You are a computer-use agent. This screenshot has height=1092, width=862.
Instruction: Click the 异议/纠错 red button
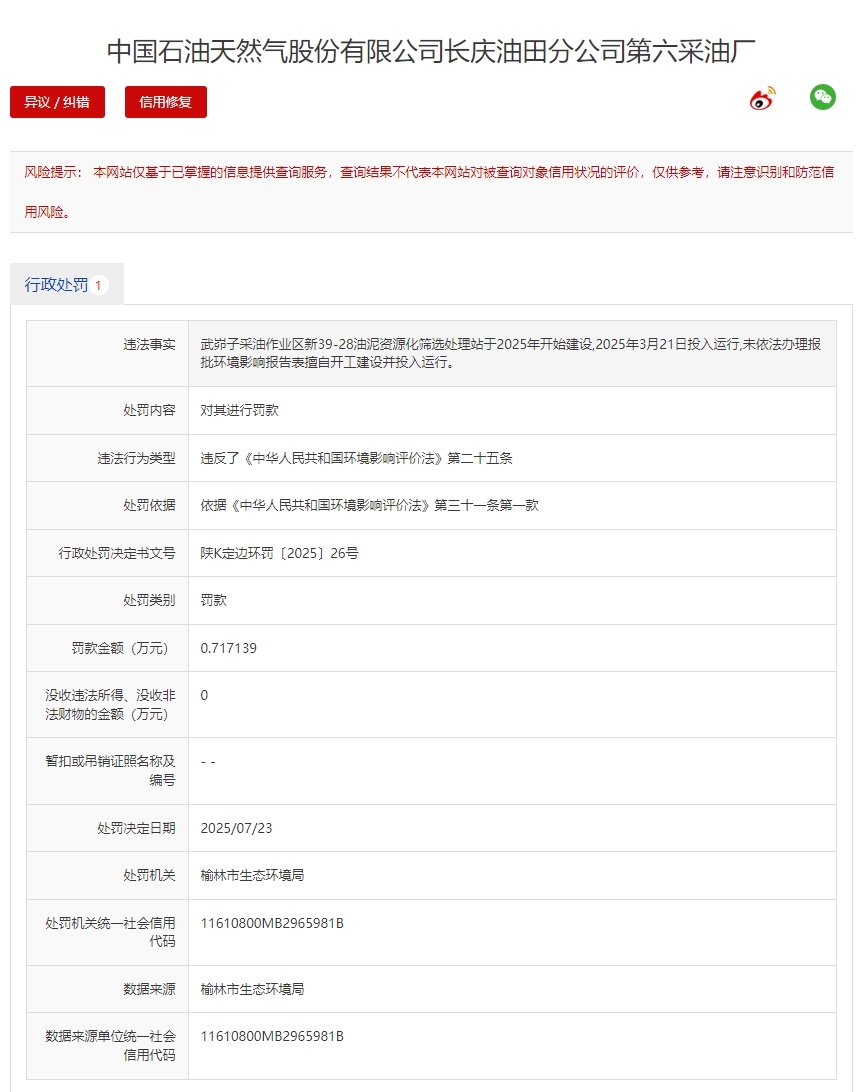[57, 102]
